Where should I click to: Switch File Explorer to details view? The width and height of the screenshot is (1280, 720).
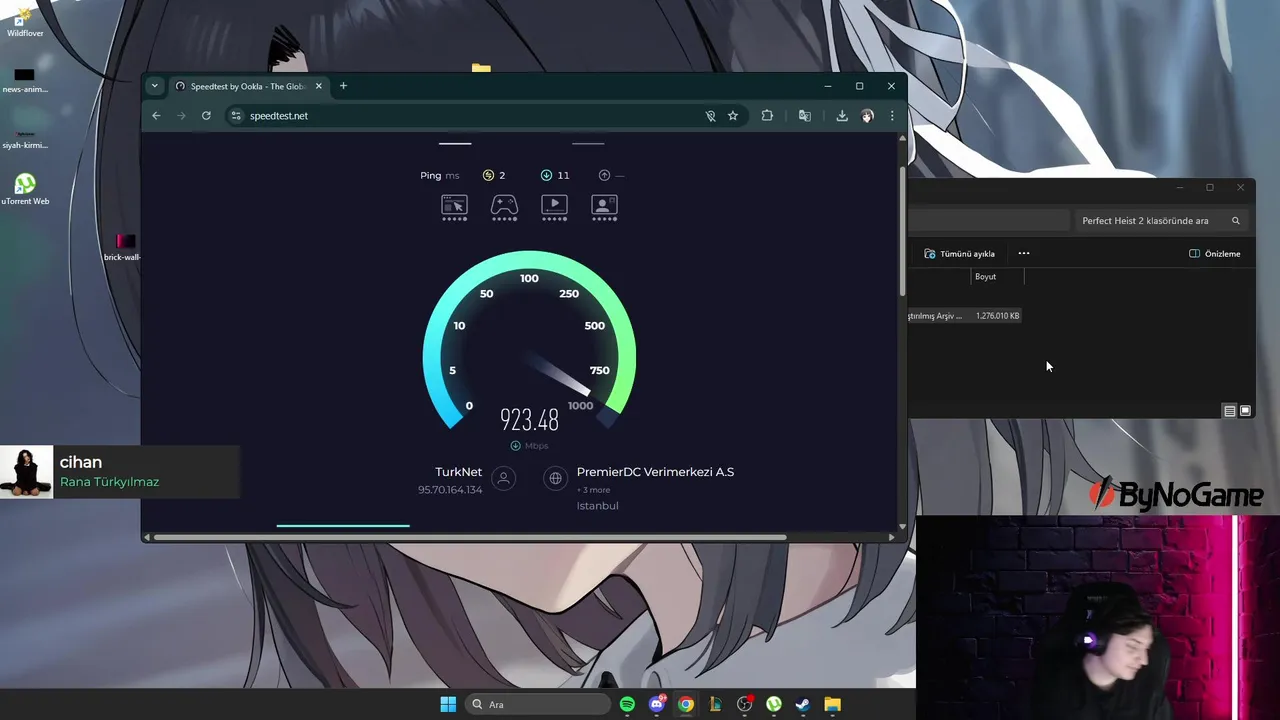coord(1230,411)
